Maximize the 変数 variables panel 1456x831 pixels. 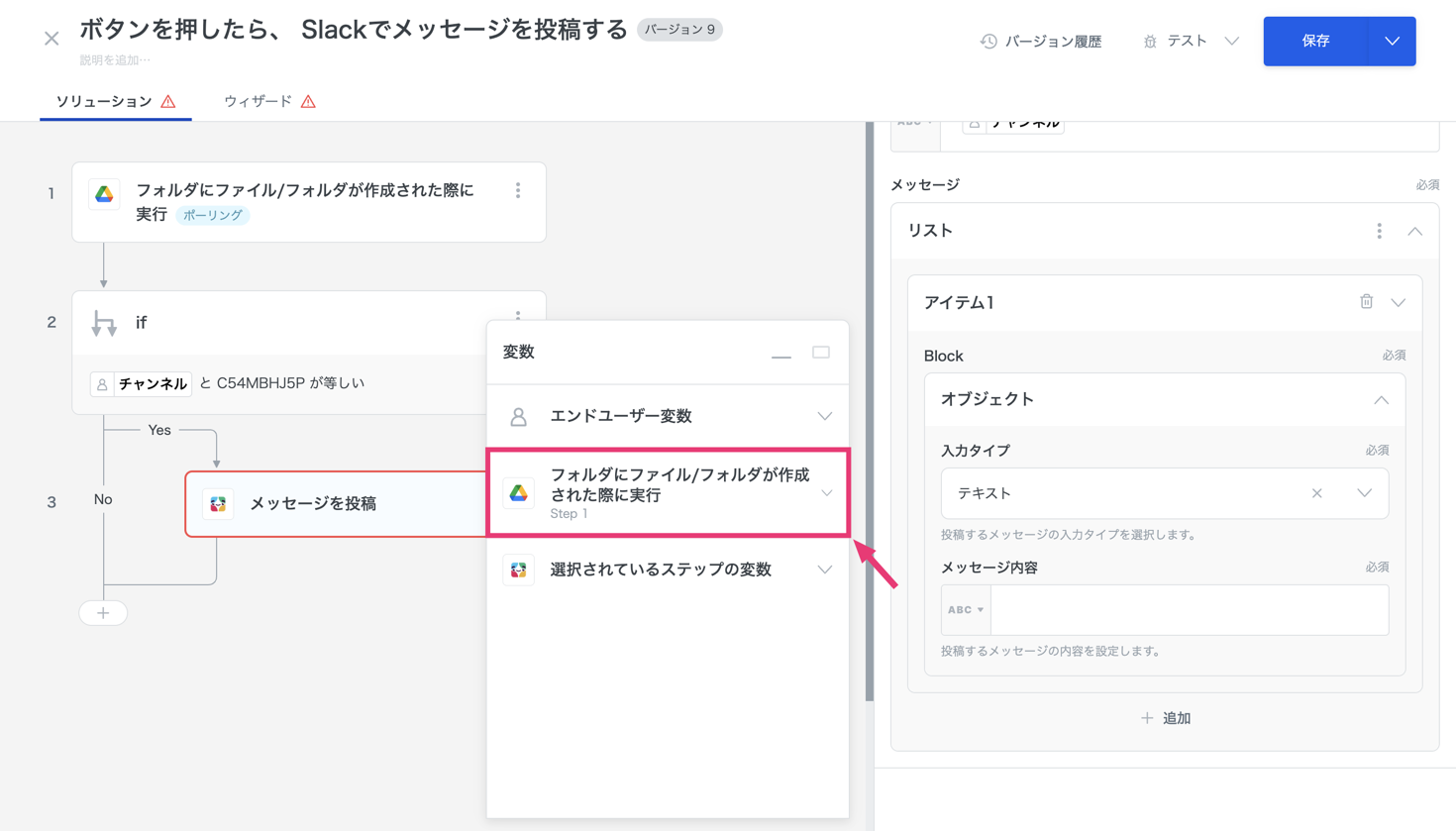coord(821,353)
